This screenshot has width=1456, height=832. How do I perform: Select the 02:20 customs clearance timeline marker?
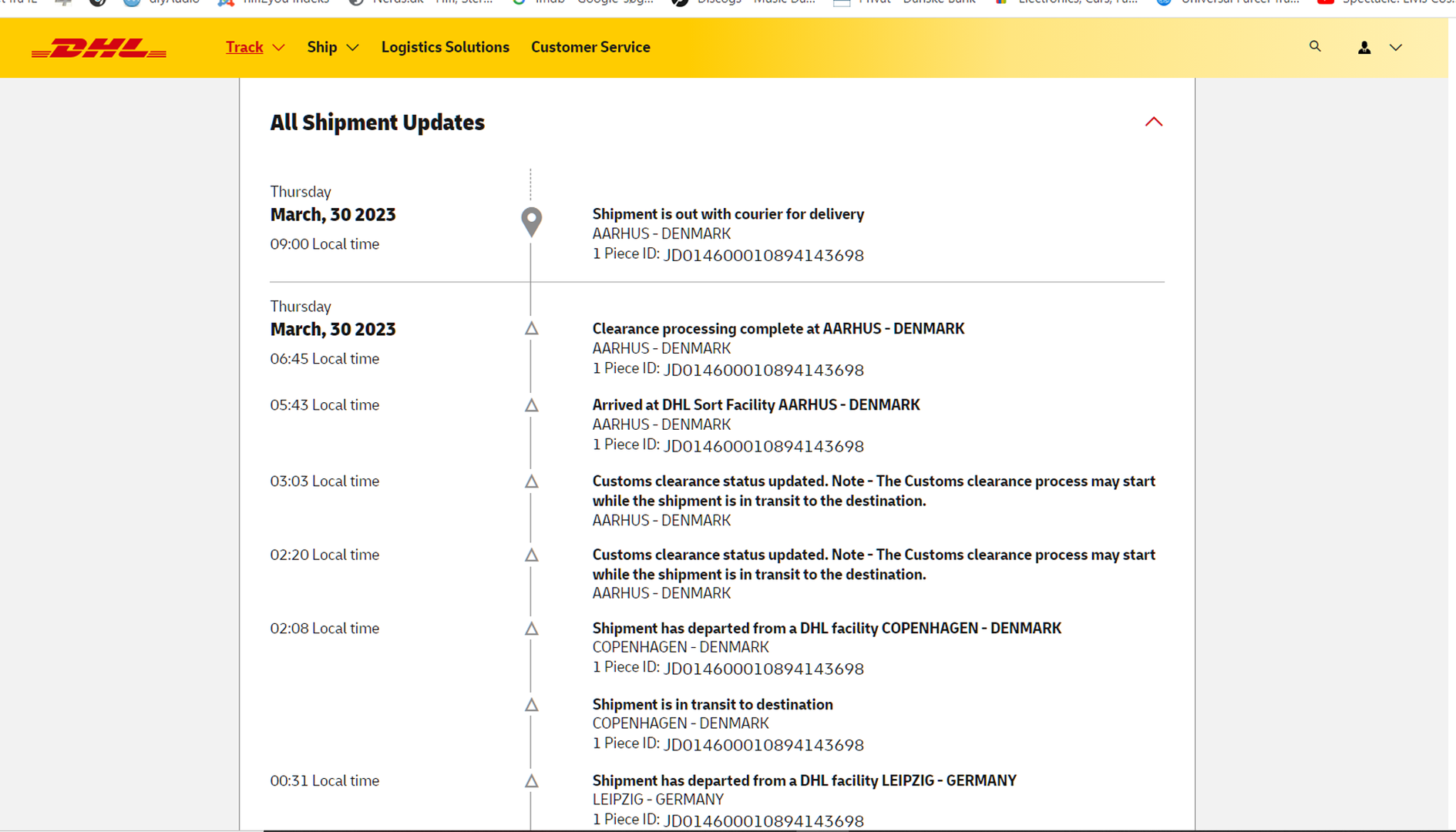tap(531, 555)
